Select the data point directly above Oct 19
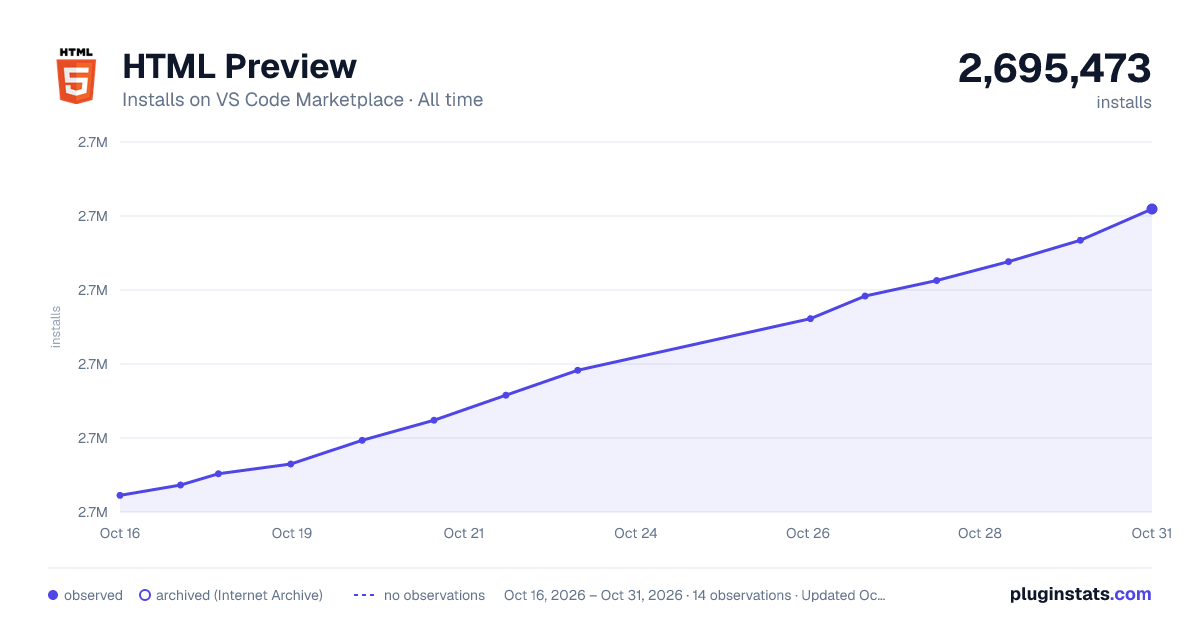The width and height of the screenshot is (1200, 630). (291, 464)
